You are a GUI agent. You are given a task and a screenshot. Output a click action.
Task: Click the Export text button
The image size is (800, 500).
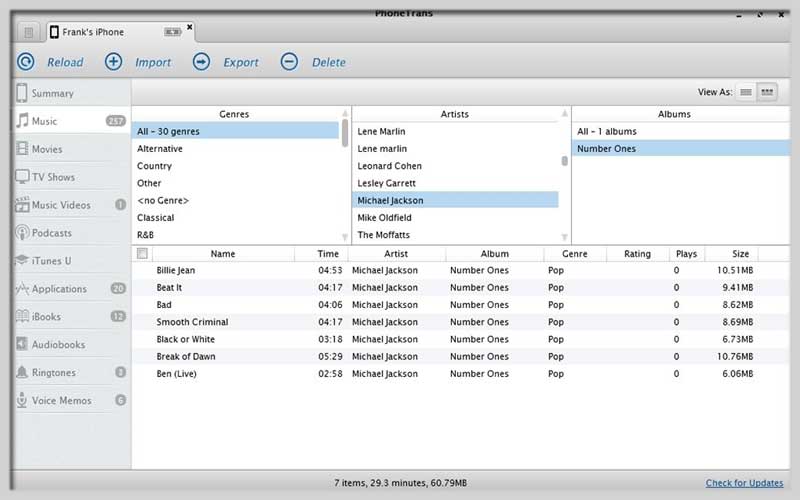pos(241,62)
